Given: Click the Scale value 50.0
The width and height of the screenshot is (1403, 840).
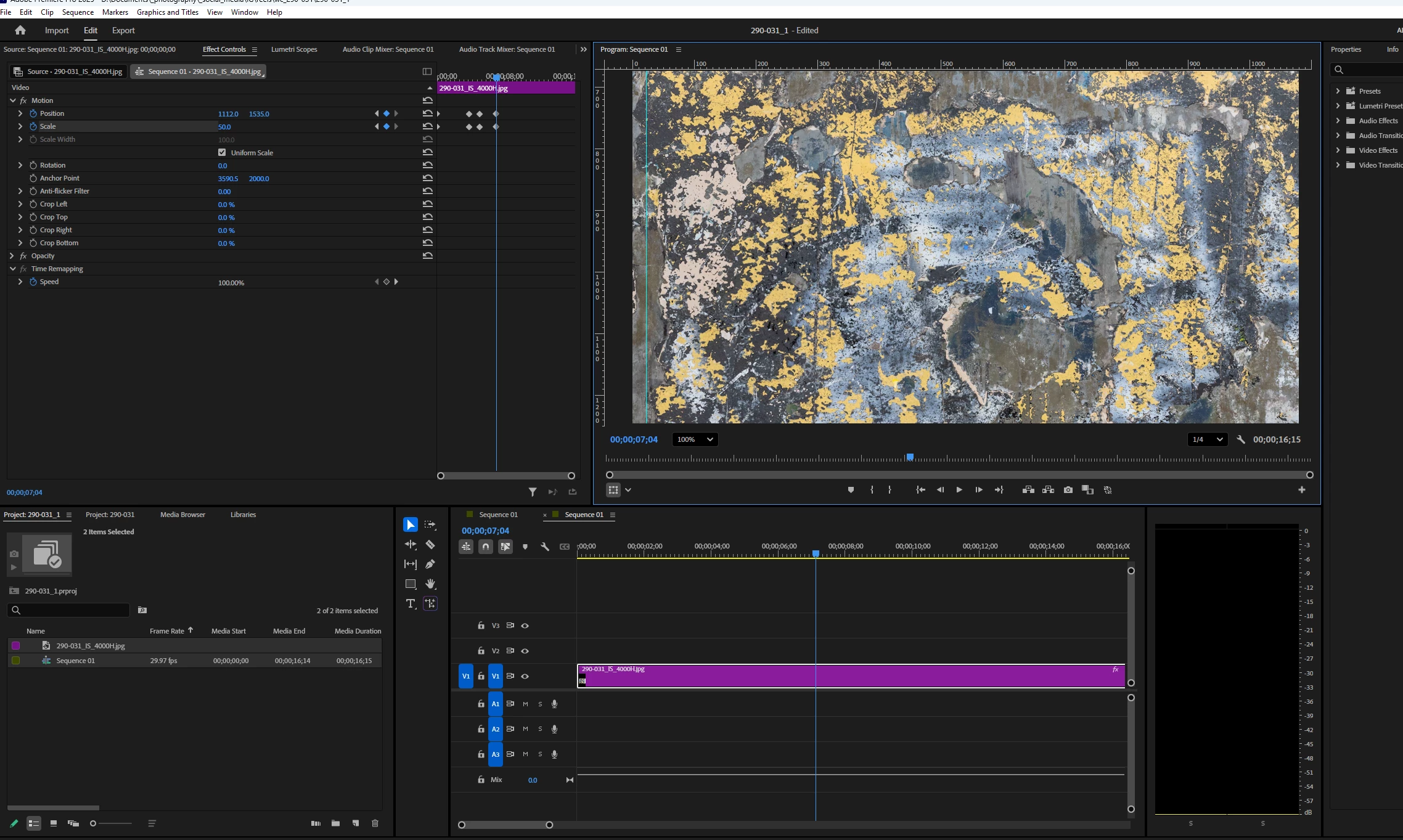Looking at the screenshot, I should pyautogui.click(x=224, y=127).
